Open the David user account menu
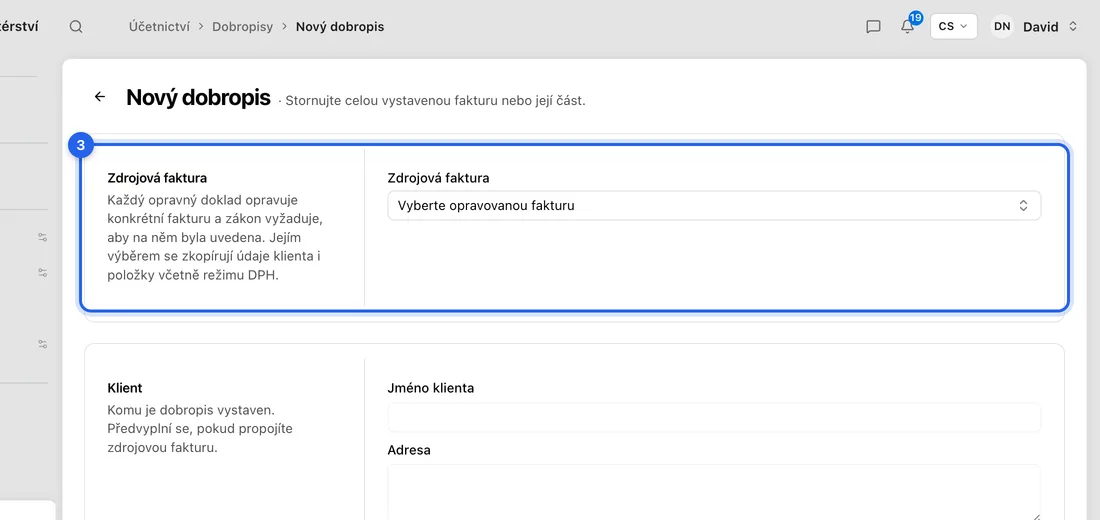The height and width of the screenshot is (520, 1100). point(1034,27)
